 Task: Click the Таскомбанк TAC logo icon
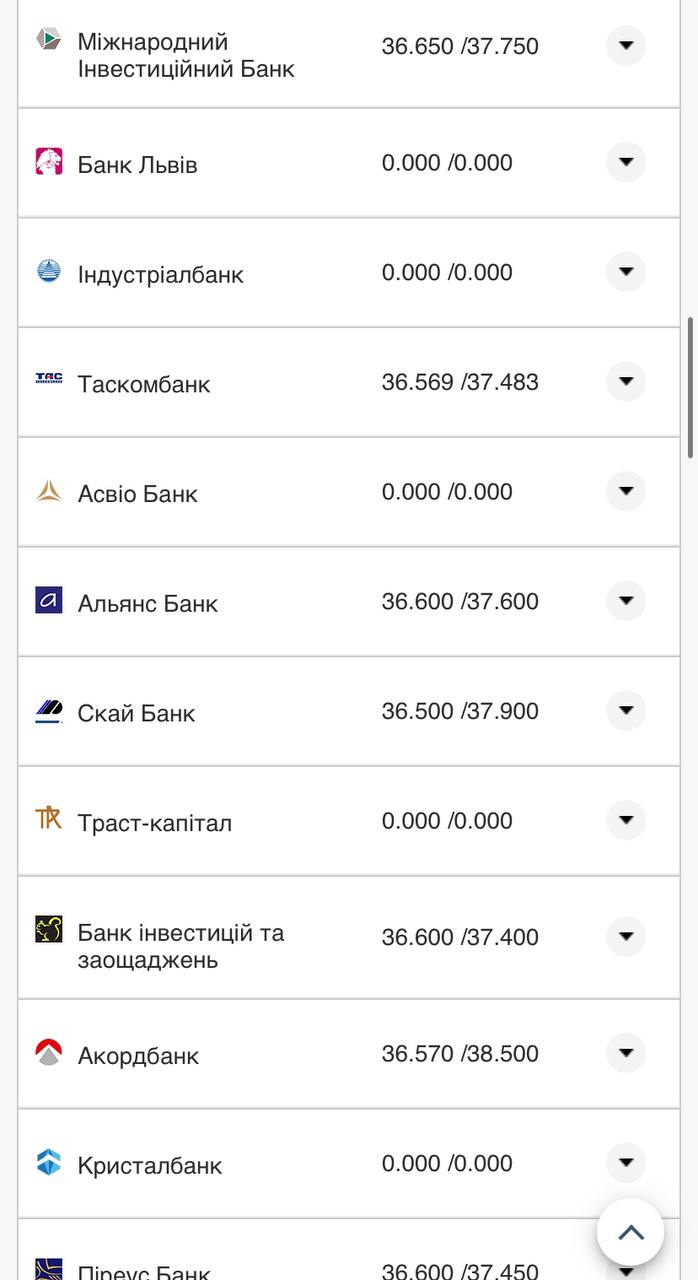[48, 378]
